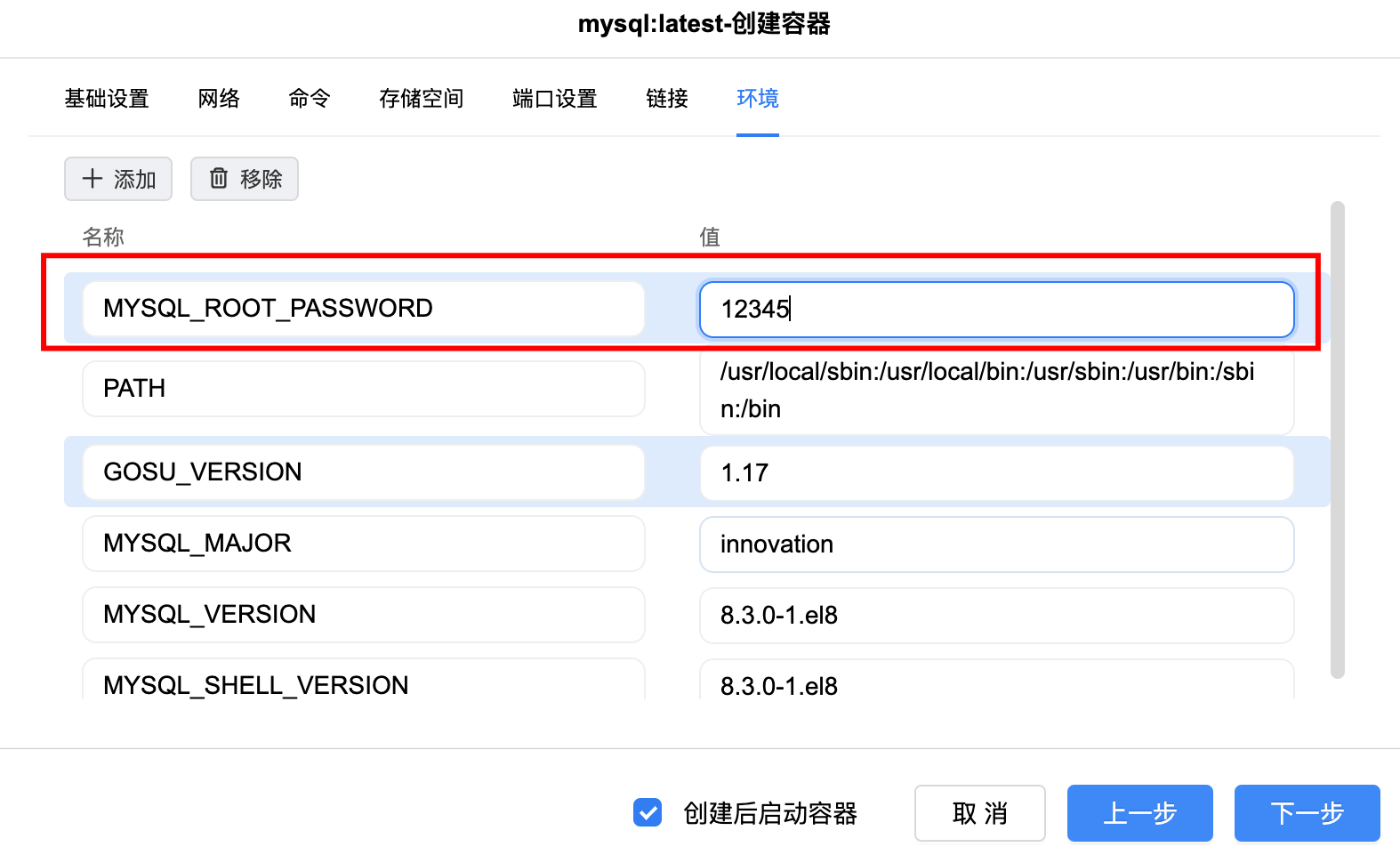The height and width of the screenshot is (863, 1400).
Task: Switch to the 链接 tab
Action: 667,99
